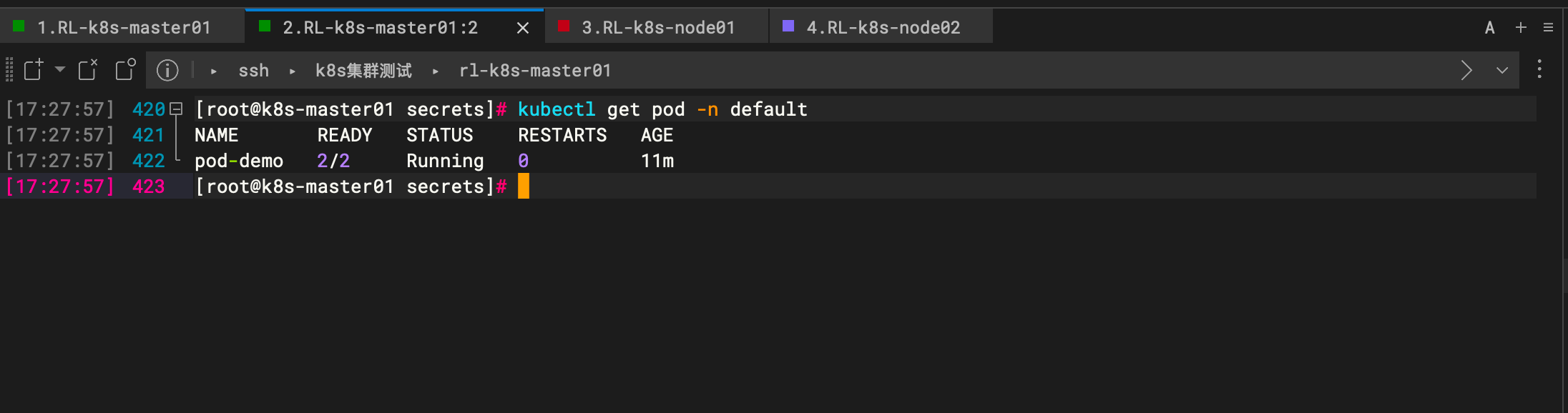
Task: Add a new tab with plus icon
Action: point(1521,28)
